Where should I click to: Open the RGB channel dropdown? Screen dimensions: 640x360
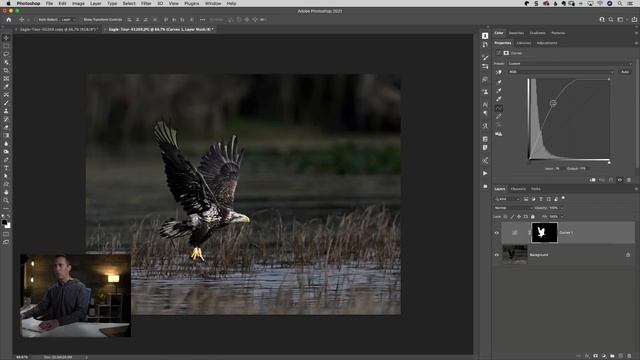coord(561,72)
